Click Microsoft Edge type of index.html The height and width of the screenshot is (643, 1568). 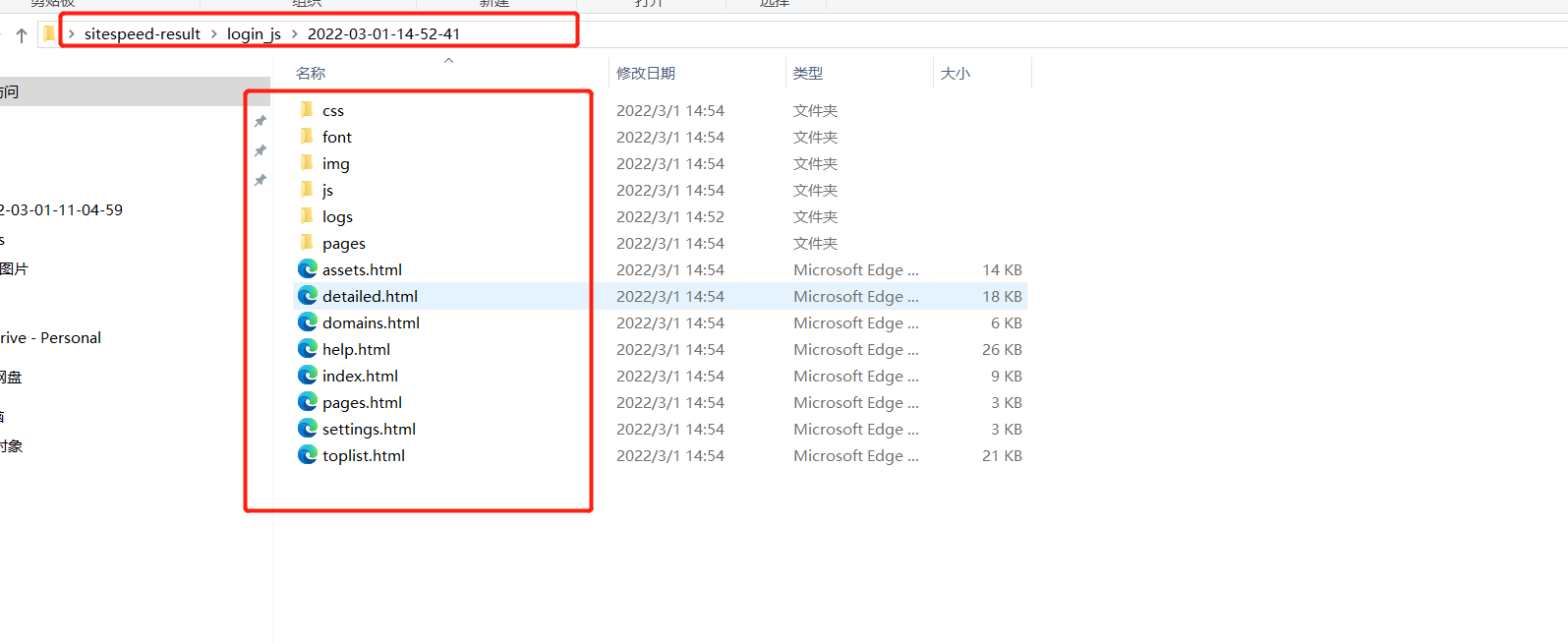(856, 376)
